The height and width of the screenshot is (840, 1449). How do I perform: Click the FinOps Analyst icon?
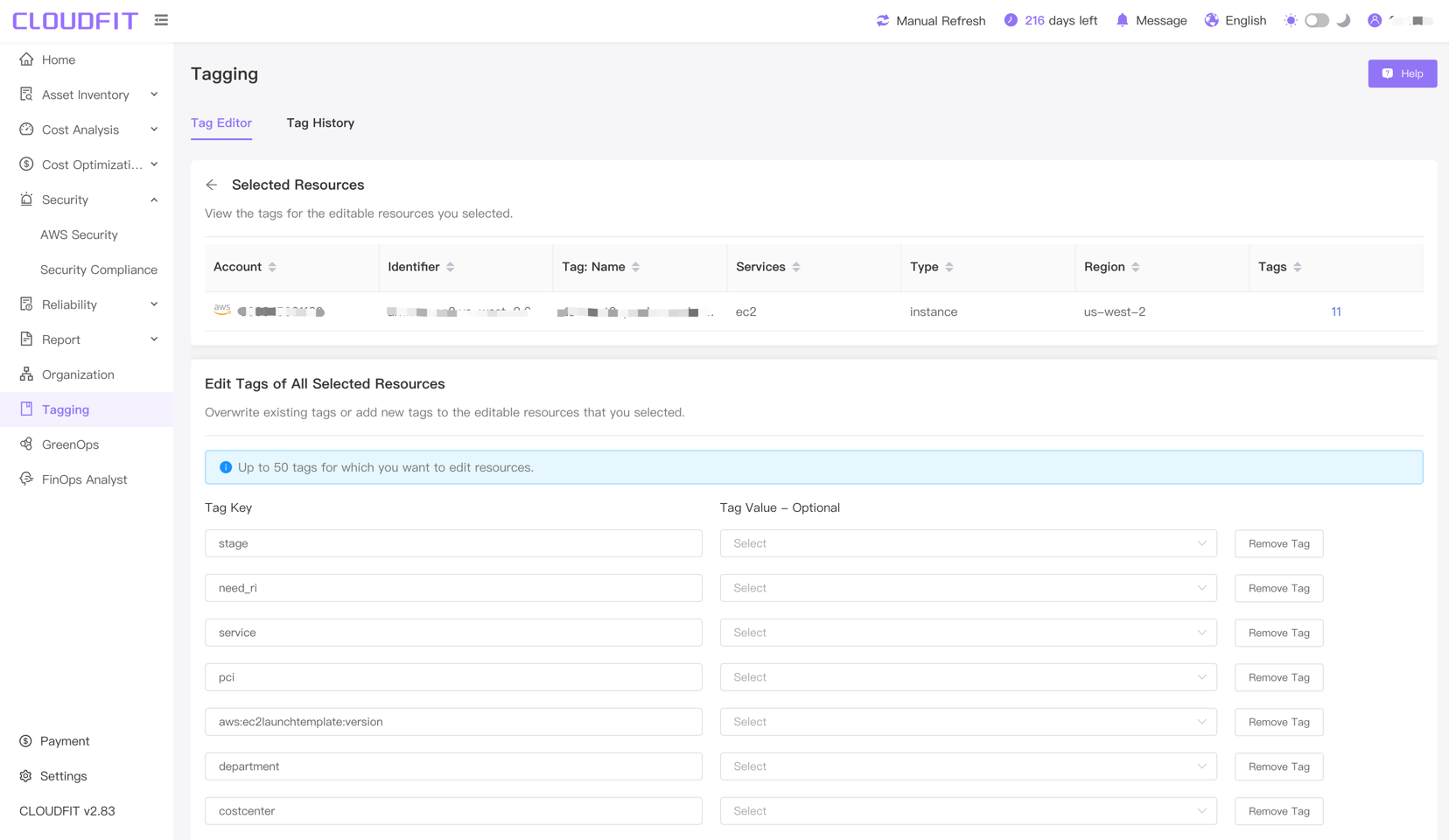(26, 479)
